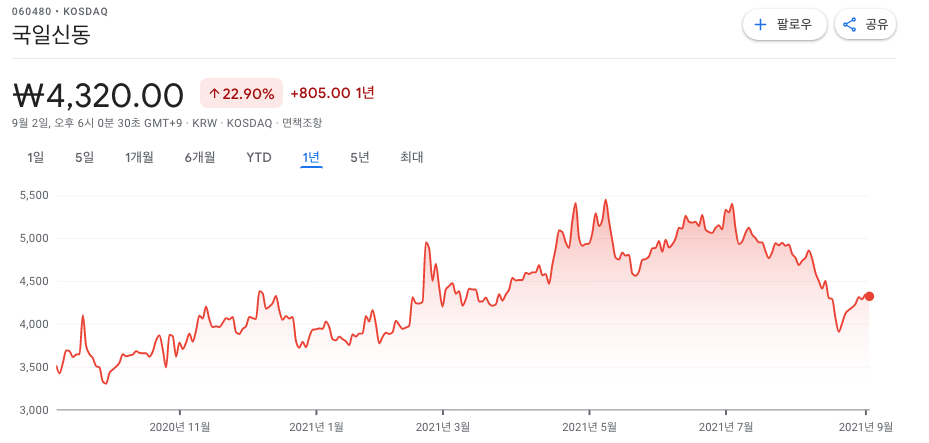
Task: Click the 2021년 5월 axis label
Action: click(589, 427)
